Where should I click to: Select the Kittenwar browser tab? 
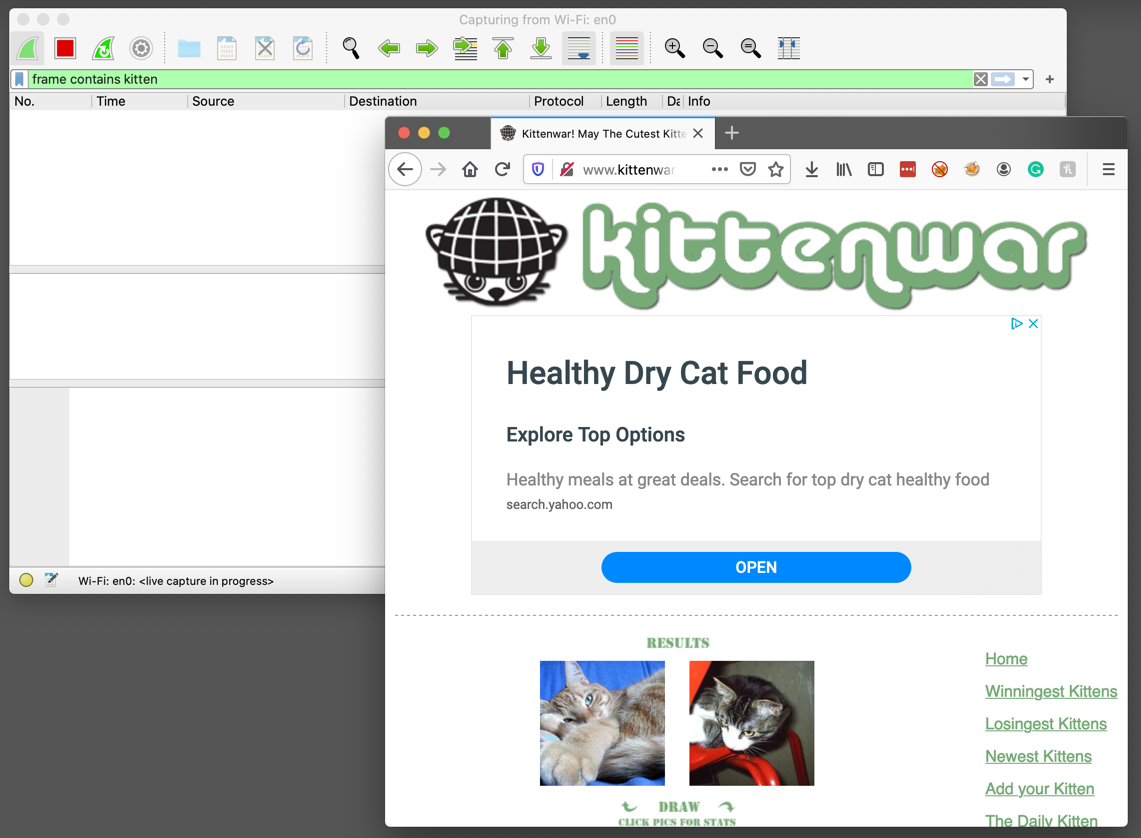click(603, 133)
